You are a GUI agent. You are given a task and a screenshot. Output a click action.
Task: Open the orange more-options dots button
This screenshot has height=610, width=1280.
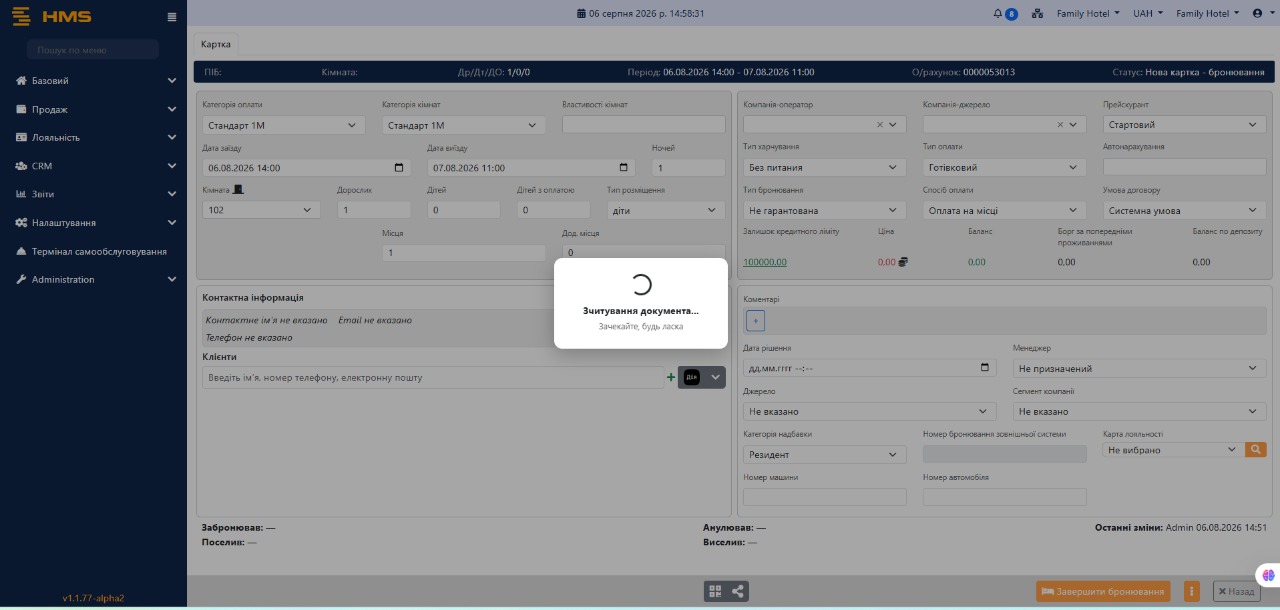1191,591
